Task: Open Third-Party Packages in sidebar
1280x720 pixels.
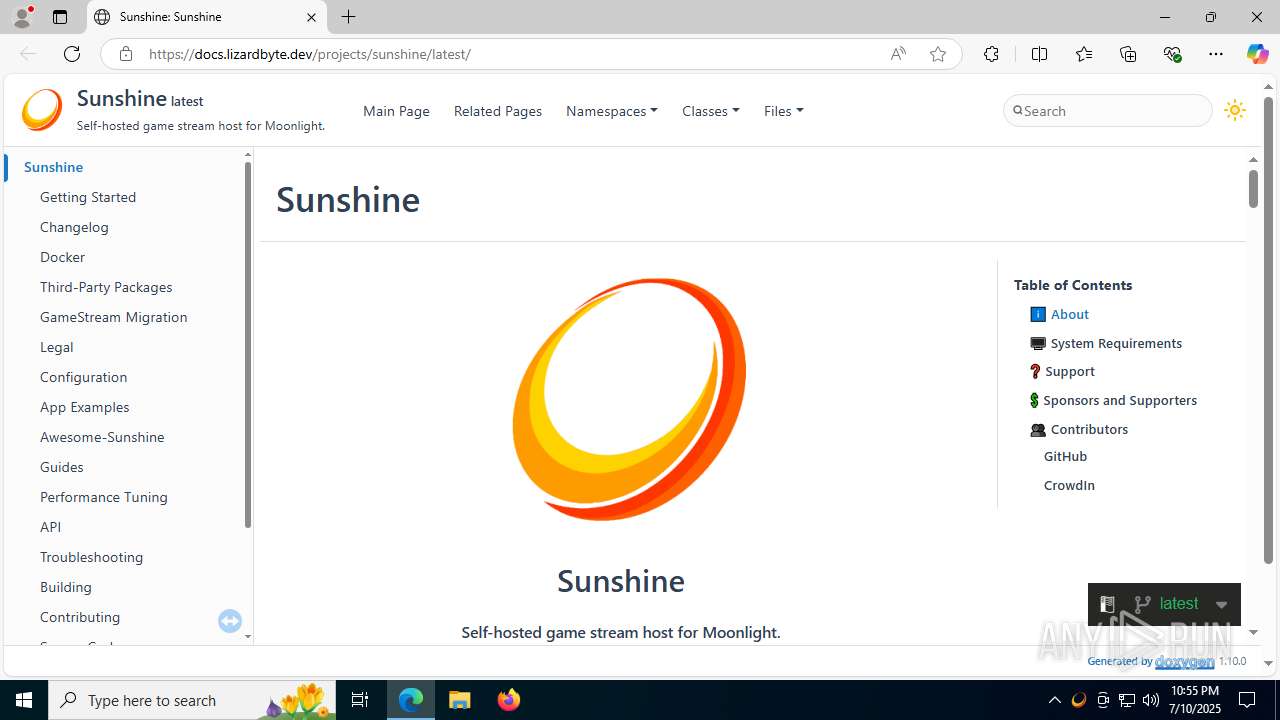Action: 106,287
